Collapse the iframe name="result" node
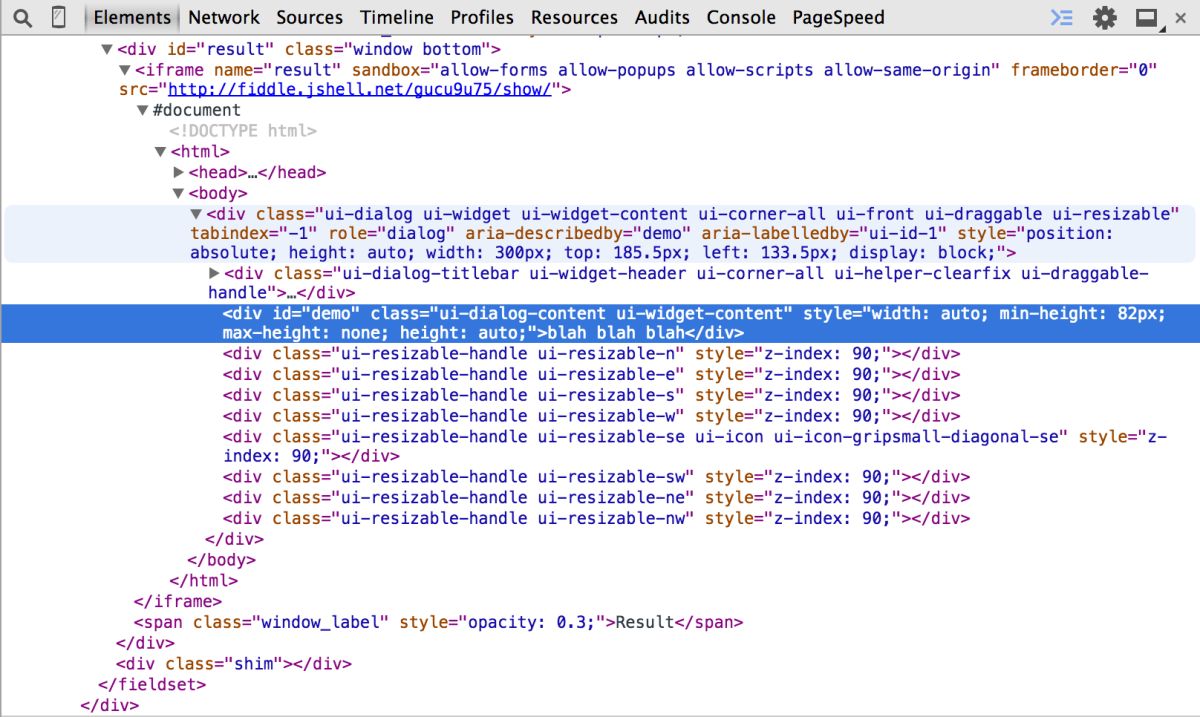Viewport: 1200px width, 717px height. pyautogui.click(x=125, y=70)
